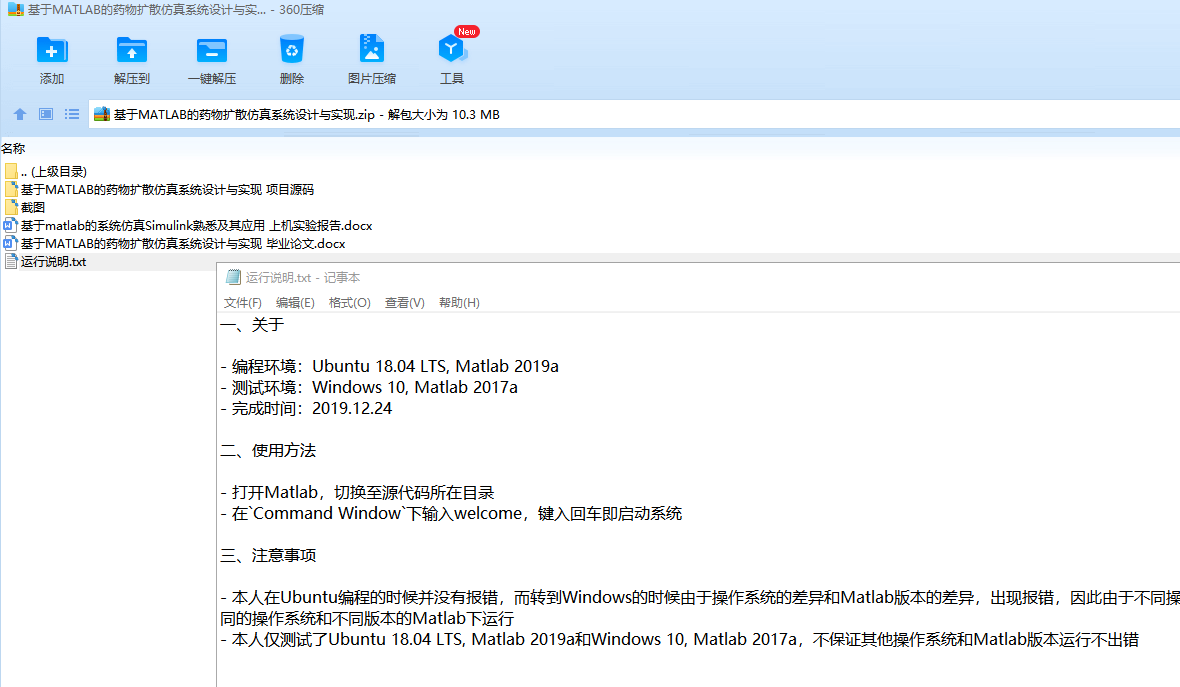Click the 360压缩 window title text
The height and width of the screenshot is (687, 1180).
tap(176, 10)
